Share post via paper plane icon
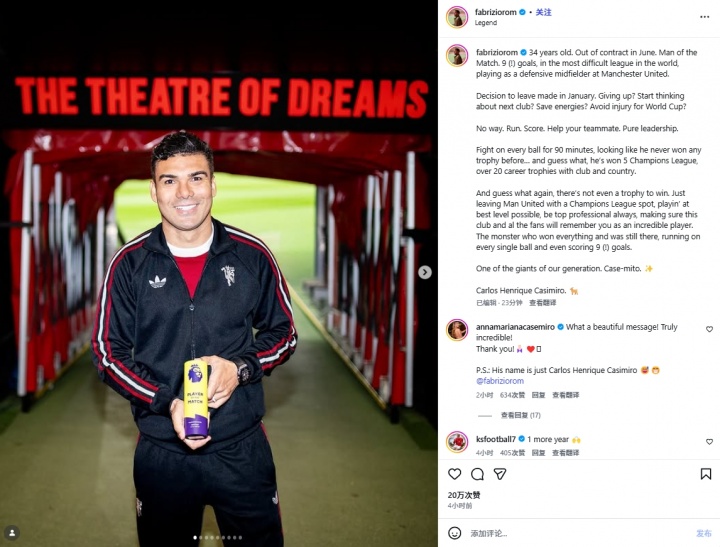This screenshot has height=547, width=720. [500, 474]
